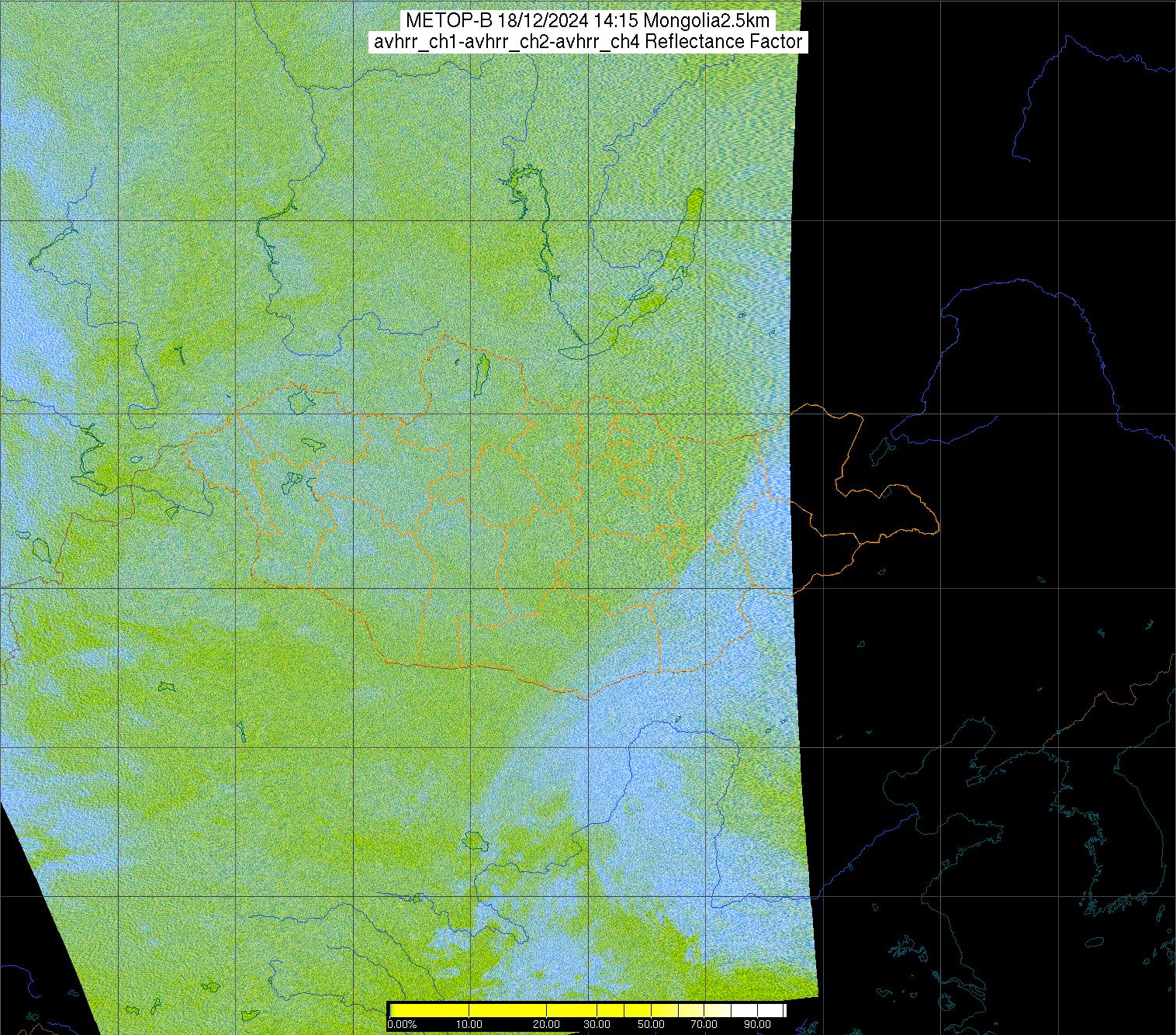Click the '20.00' colorbar label
Image resolution: width=1176 pixels, height=1035 pixels.
pyautogui.click(x=546, y=1024)
